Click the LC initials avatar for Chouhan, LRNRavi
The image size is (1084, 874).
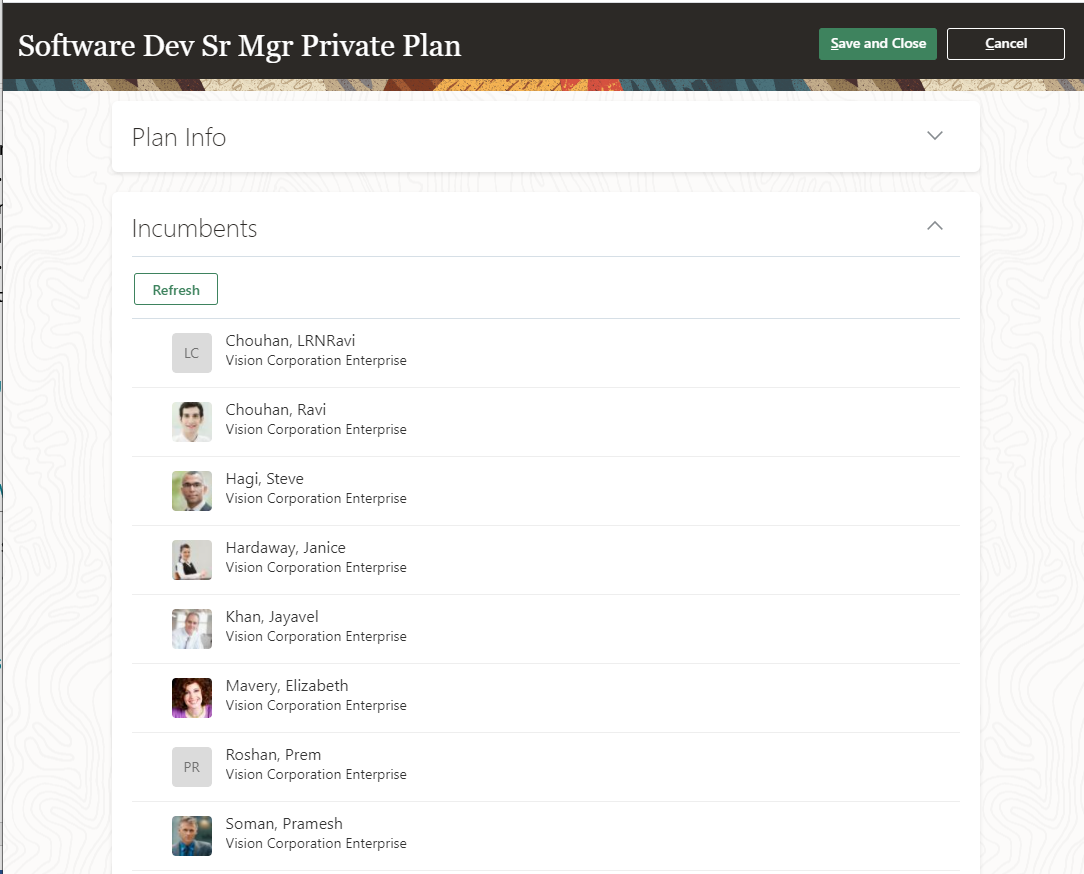[191, 352]
